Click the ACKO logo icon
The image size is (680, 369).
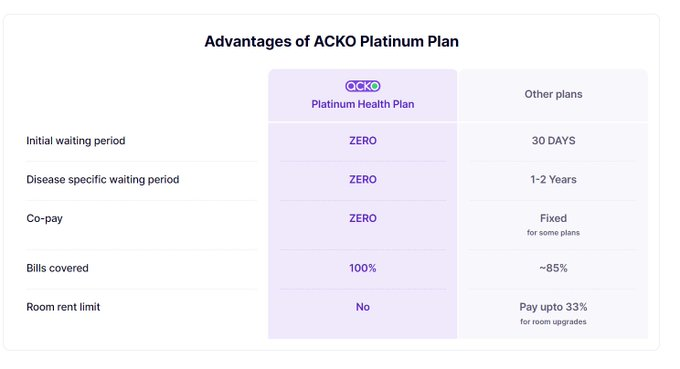pos(363,86)
